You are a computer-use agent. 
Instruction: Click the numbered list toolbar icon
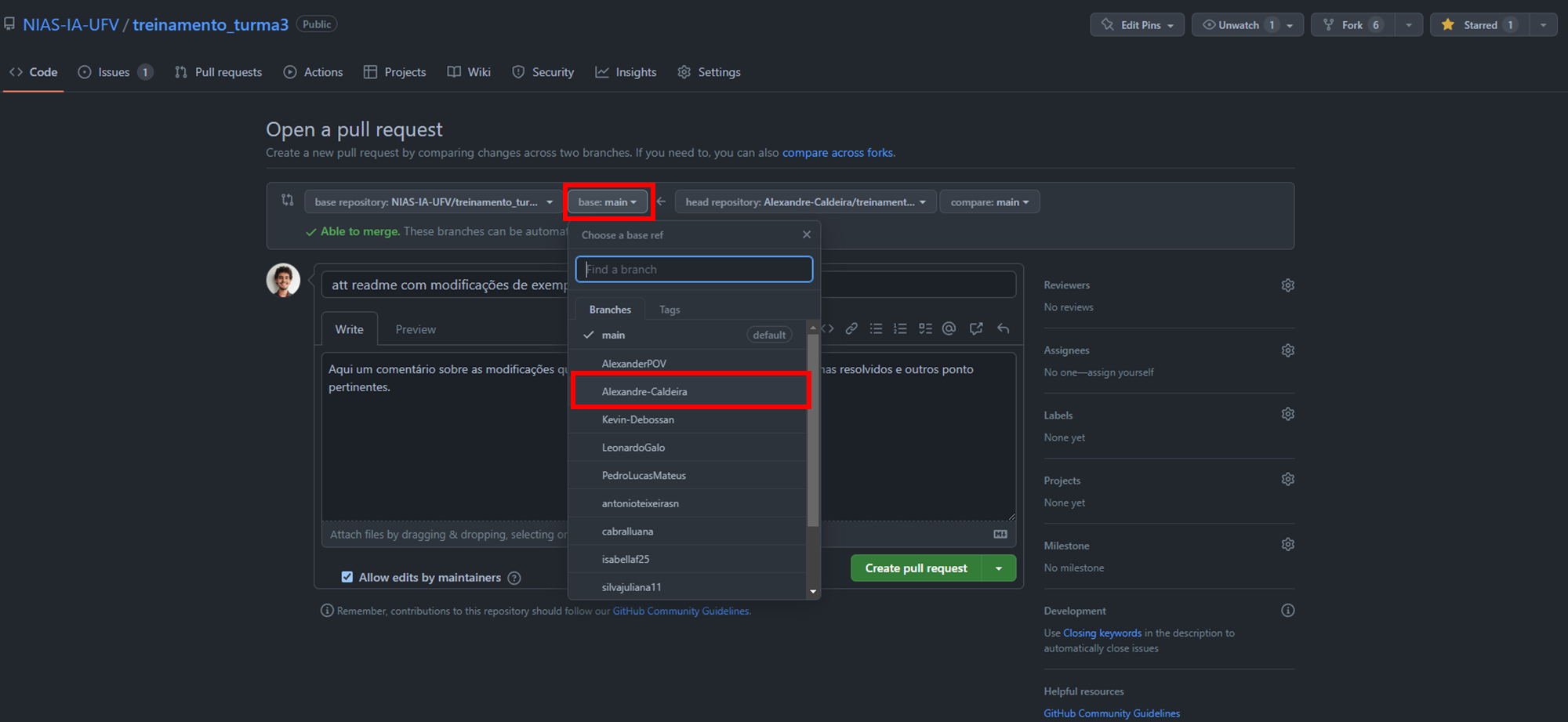(900, 328)
